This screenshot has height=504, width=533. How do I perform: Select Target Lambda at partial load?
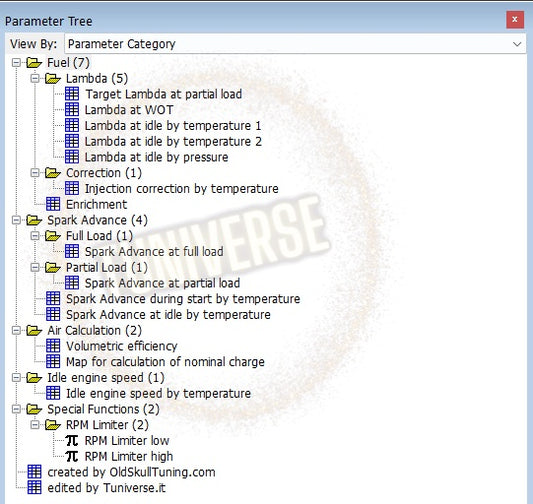(164, 94)
